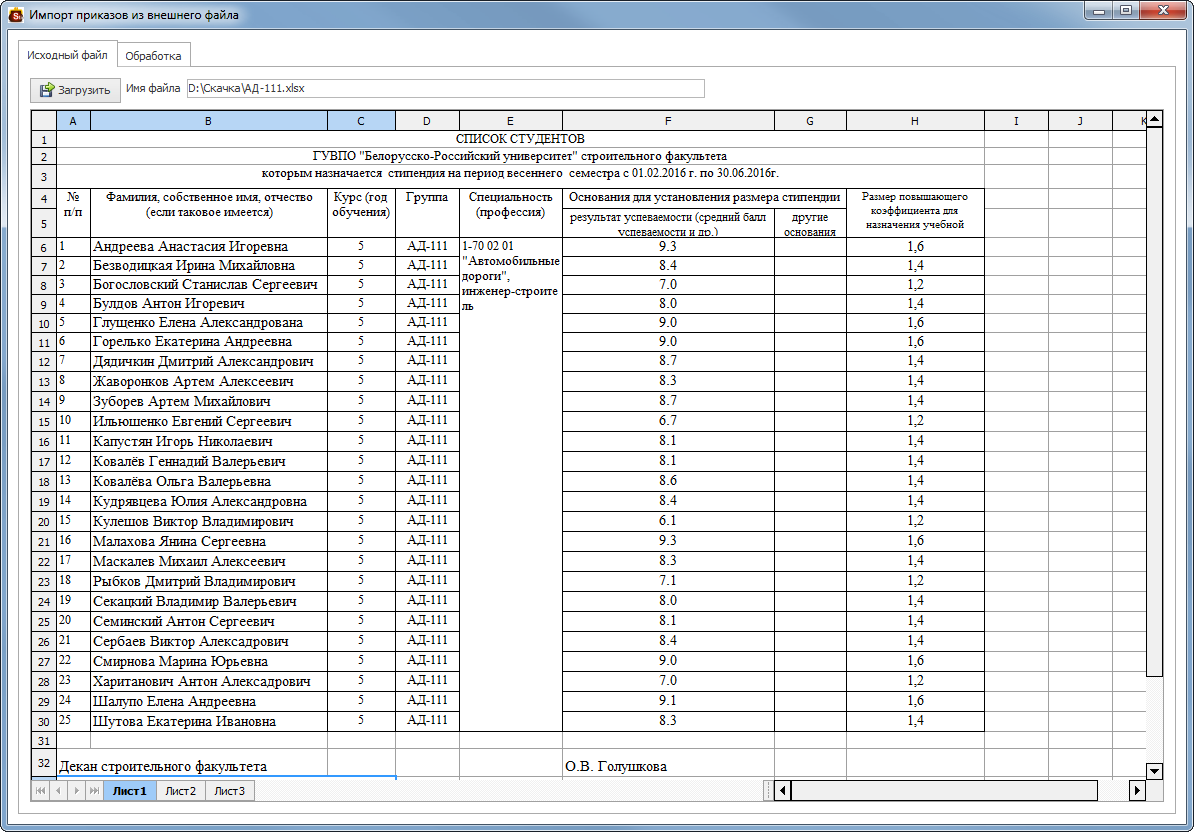
Task: Select column J header
Action: (x=1080, y=120)
